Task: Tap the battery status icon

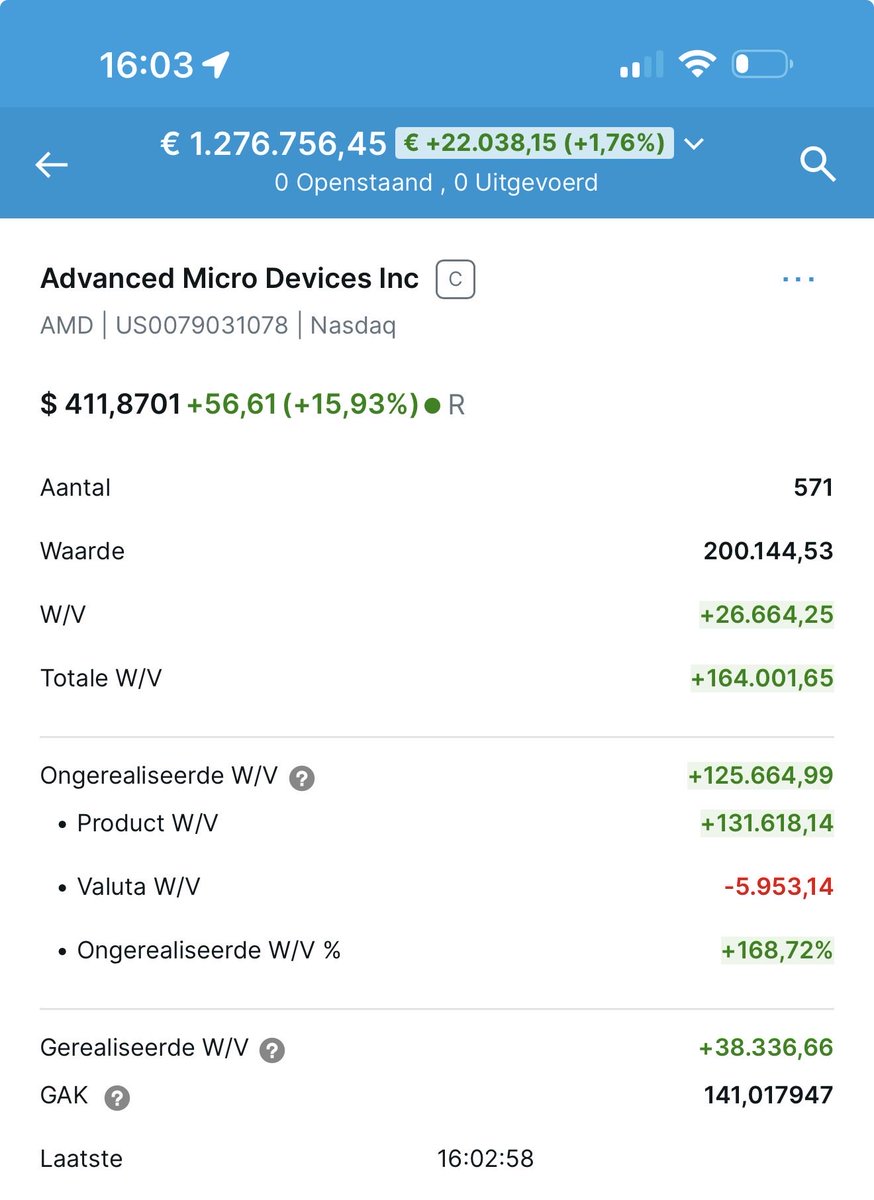Action: tap(762, 65)
